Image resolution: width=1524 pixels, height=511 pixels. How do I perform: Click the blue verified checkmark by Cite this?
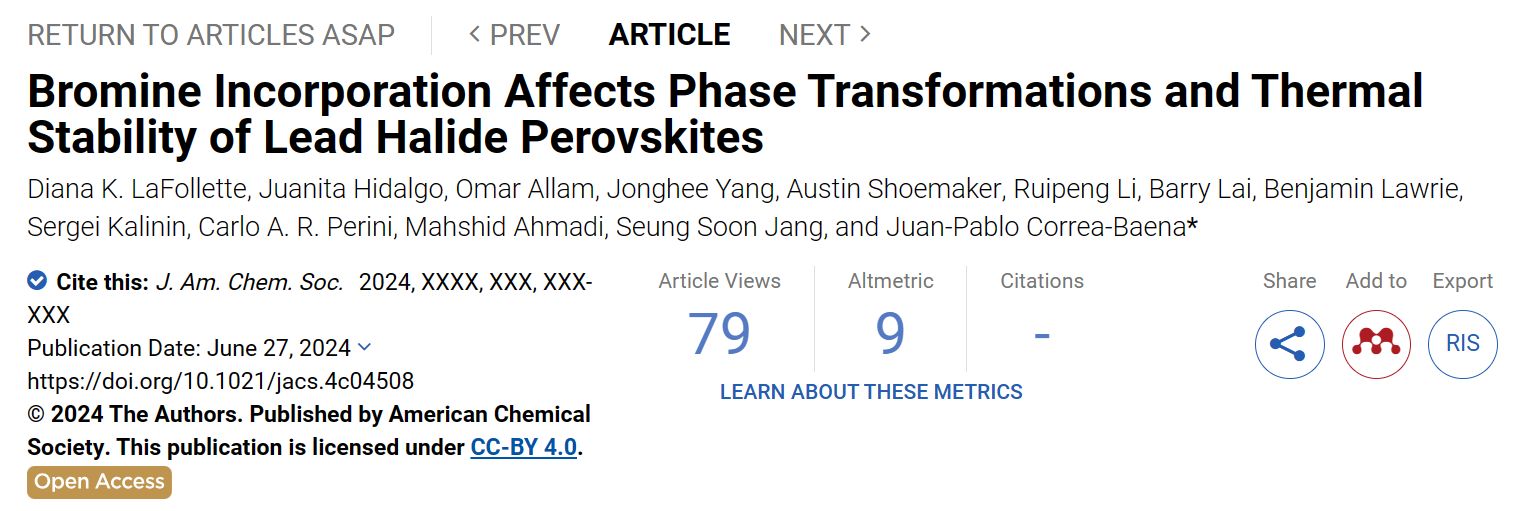[x=37, y=281]
